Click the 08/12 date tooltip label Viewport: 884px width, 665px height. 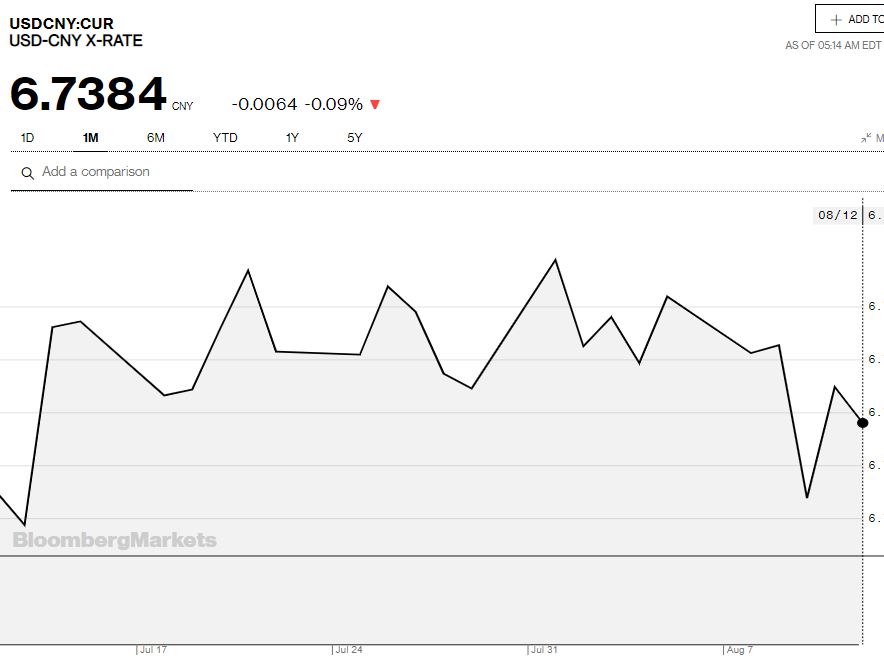pyautogui.click(x=838, y=215)
